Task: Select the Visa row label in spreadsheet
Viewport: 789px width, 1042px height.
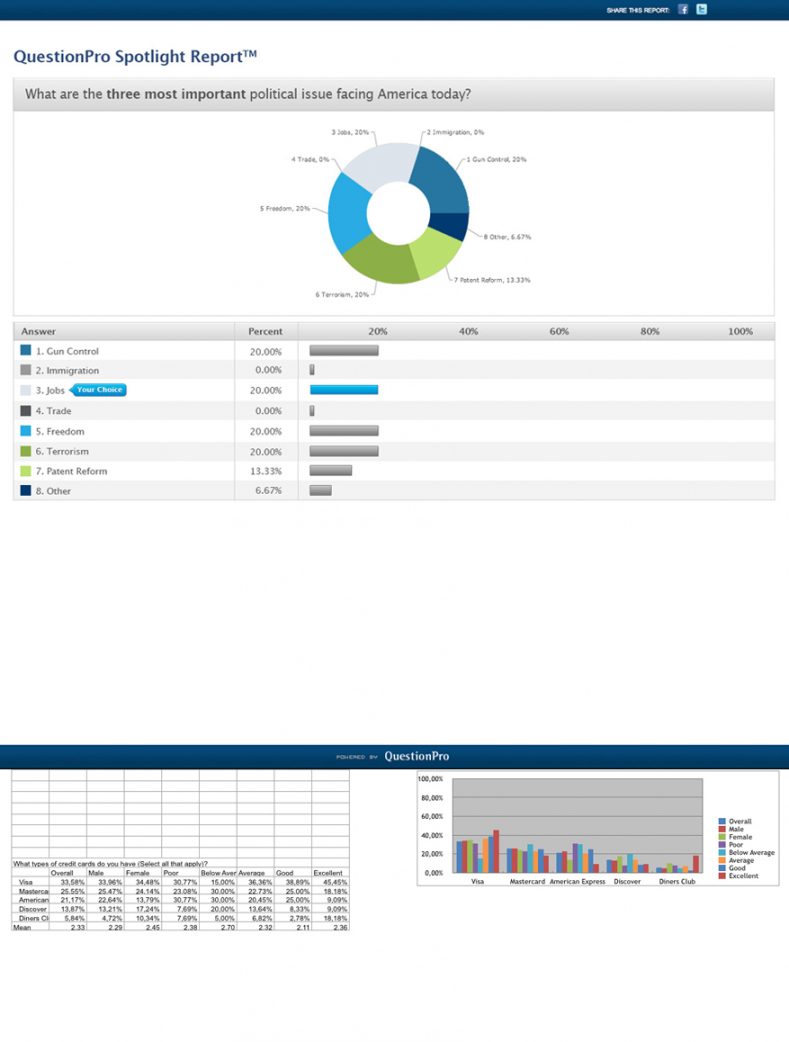Action: tap(26, 883)
